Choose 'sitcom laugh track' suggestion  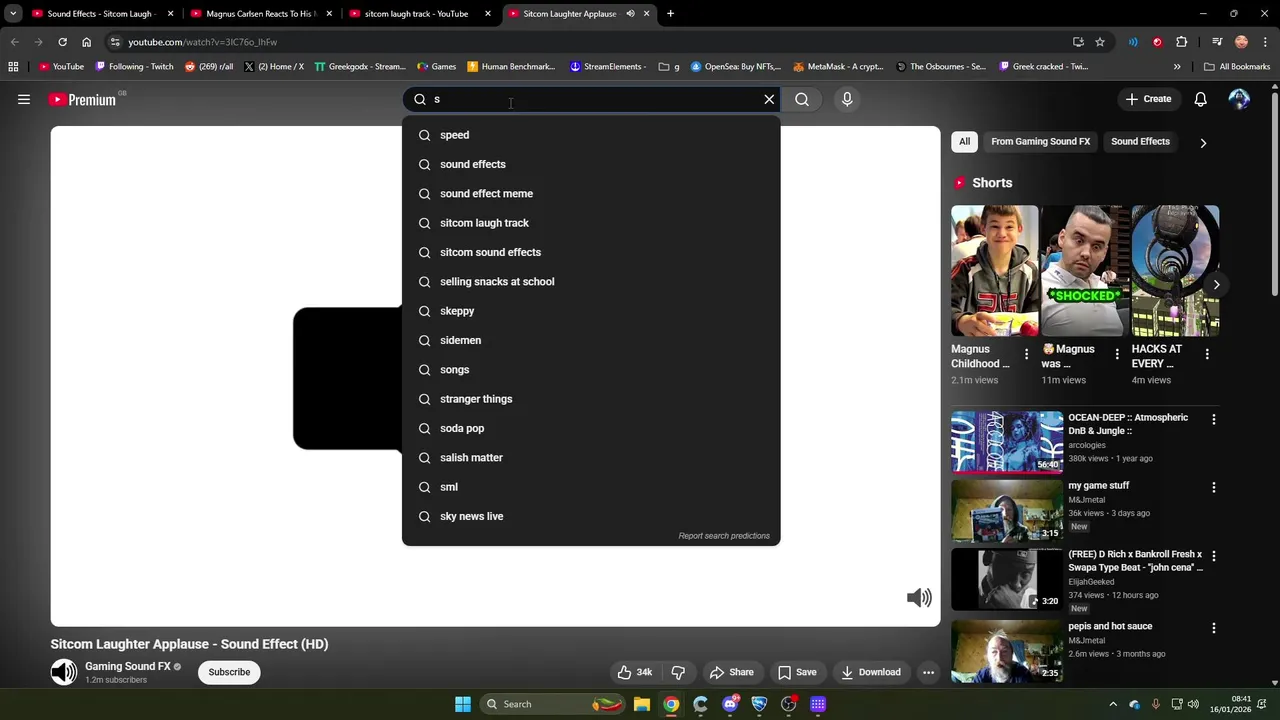tap(591, 223)
